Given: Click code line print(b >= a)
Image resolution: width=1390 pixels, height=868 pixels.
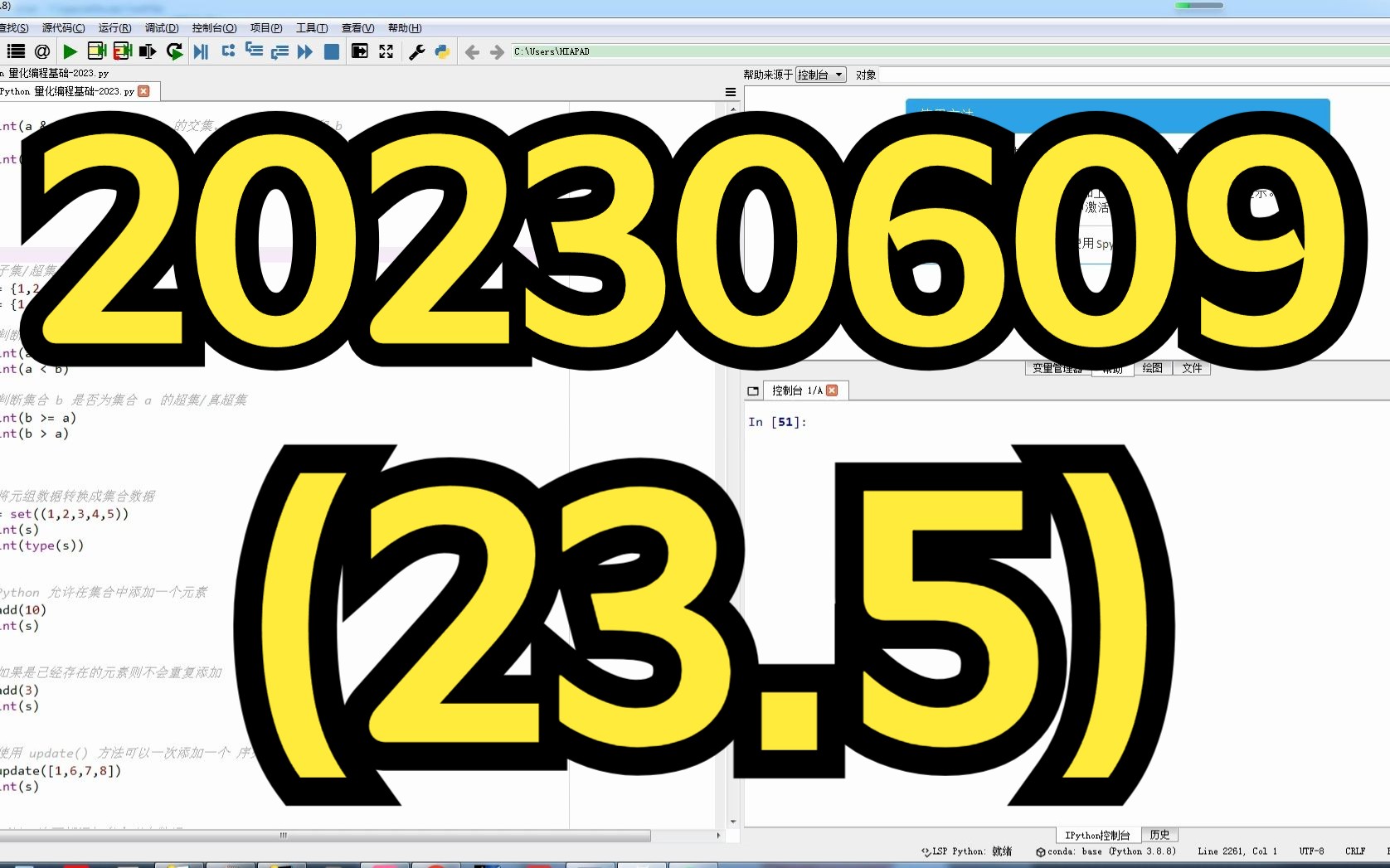Looking at the screenshot, I should pyautogui.click(x=38, y=418).
